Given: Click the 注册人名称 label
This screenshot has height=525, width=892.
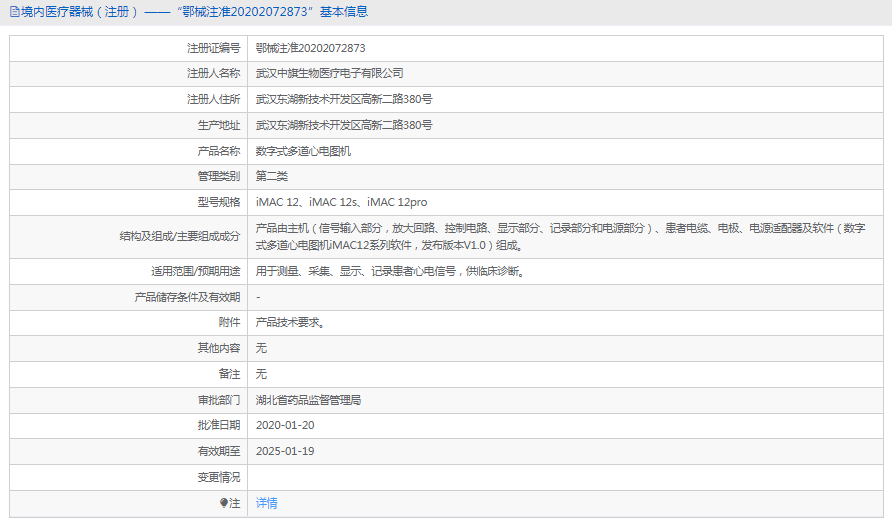Looking at the screenshot, I should coord(213,73).
